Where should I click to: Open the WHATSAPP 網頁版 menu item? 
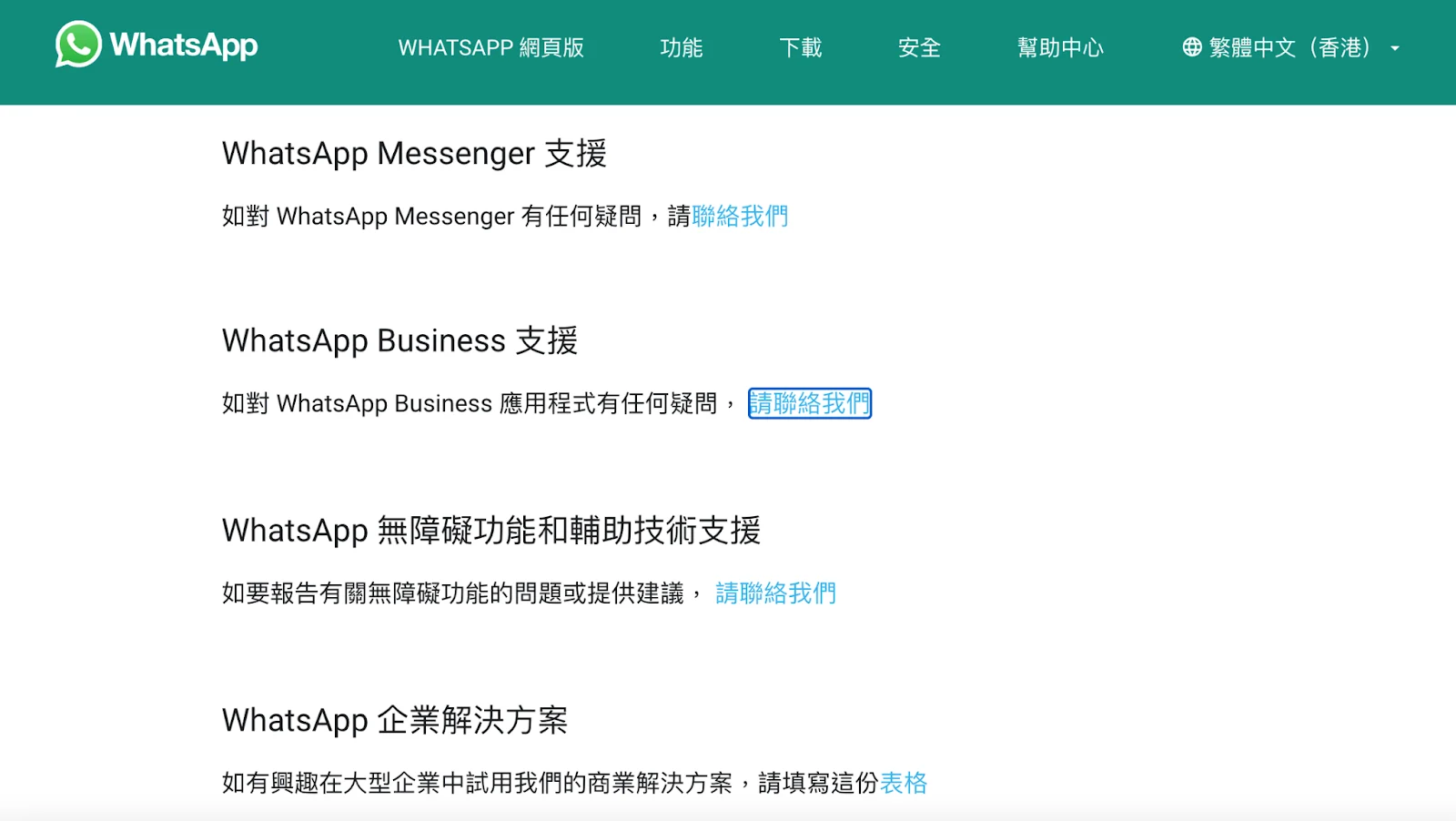tap(492, 49)
